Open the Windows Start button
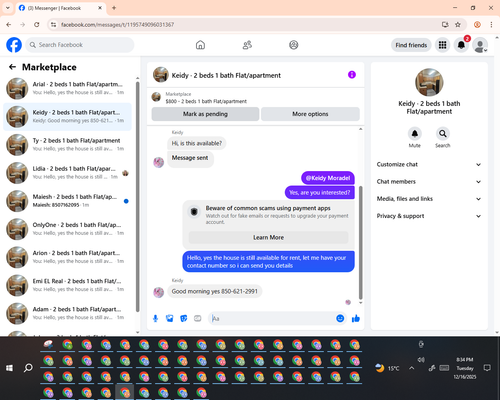Screen dimensions: 500x400 point(9,368)
